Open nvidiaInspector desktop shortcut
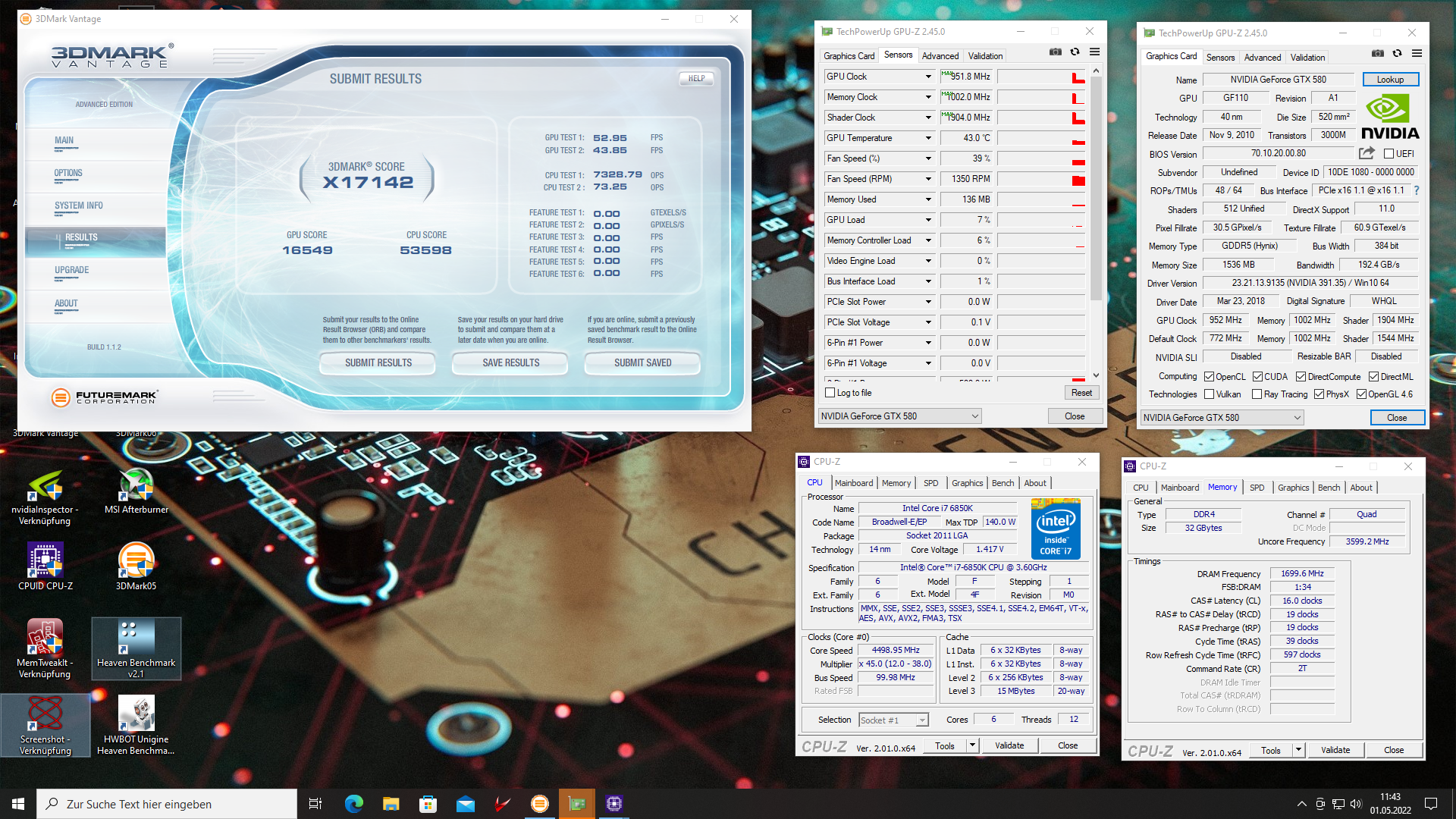1456x819 pixels. click(x=45, y=497)
